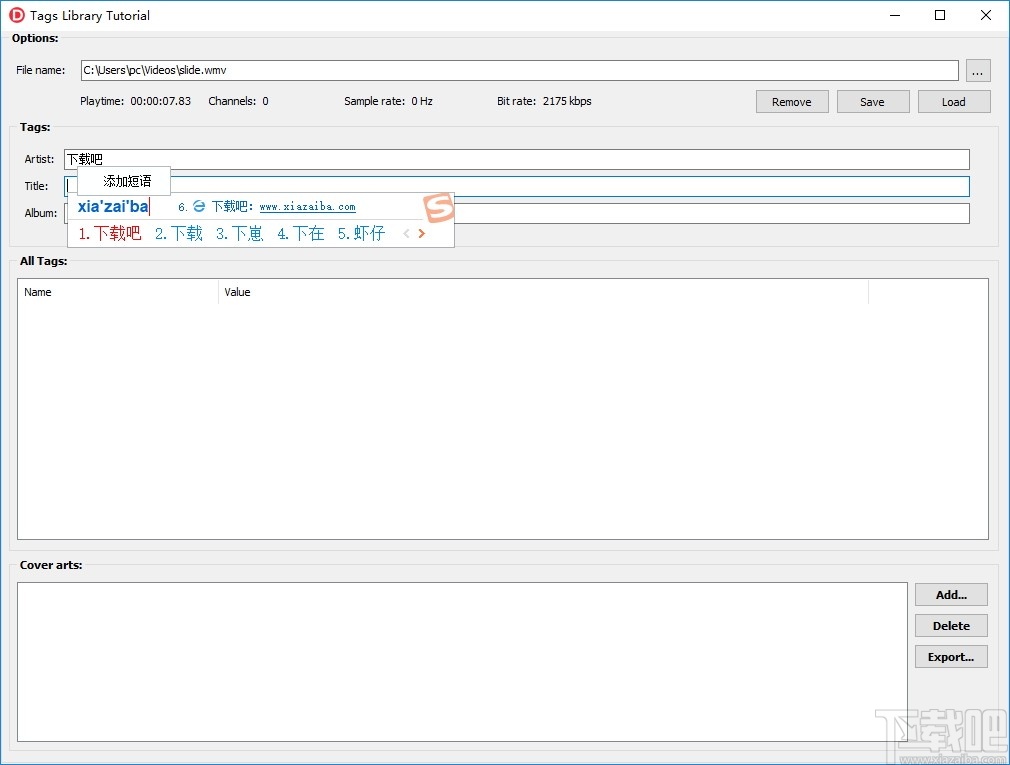This screenshot has height=765, width=1010.
Task: Maximize the Tags Library Tutorial window
Action: point(940,15)
